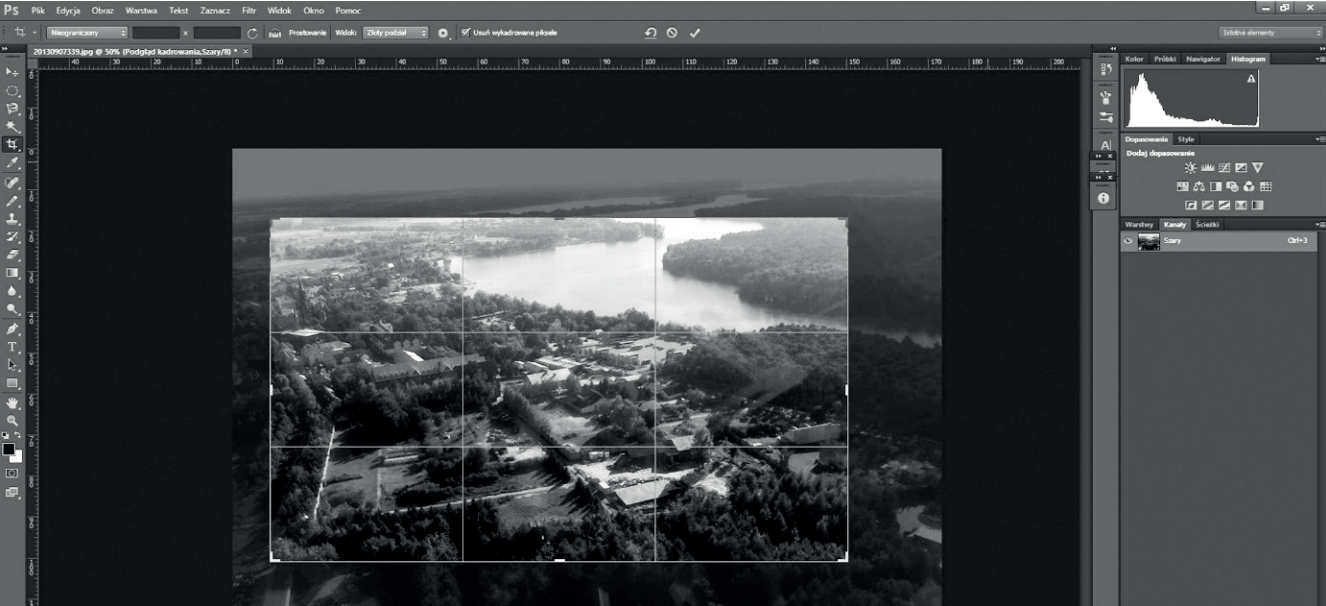Select the Type tool

pos(12,347)
